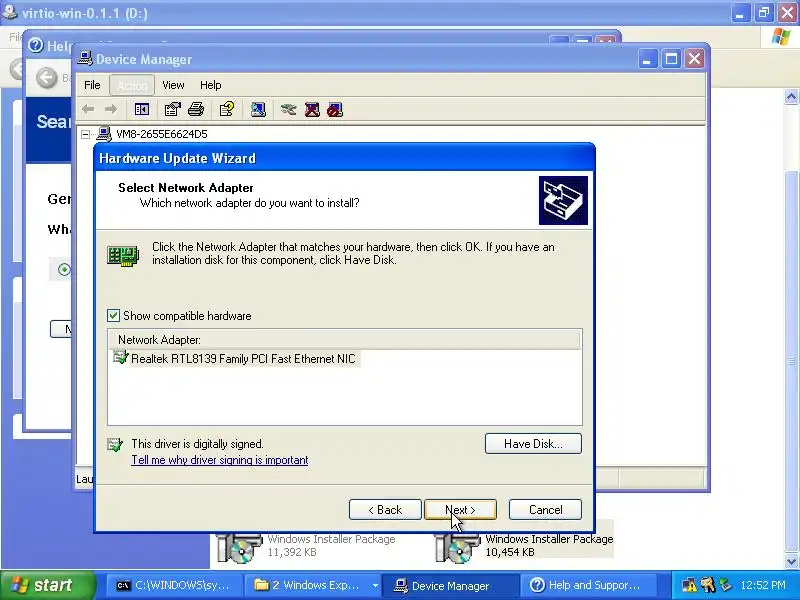
Task: Click the keys icon in system tray
Action: 708,585
